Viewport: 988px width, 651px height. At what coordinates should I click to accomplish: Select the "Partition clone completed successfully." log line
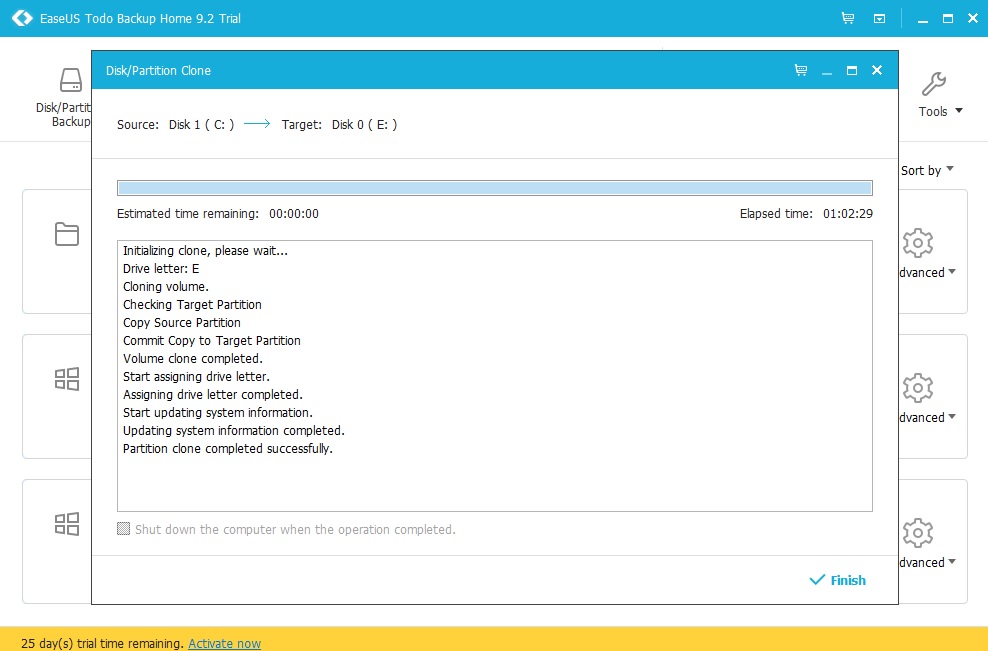click(227, 449)
